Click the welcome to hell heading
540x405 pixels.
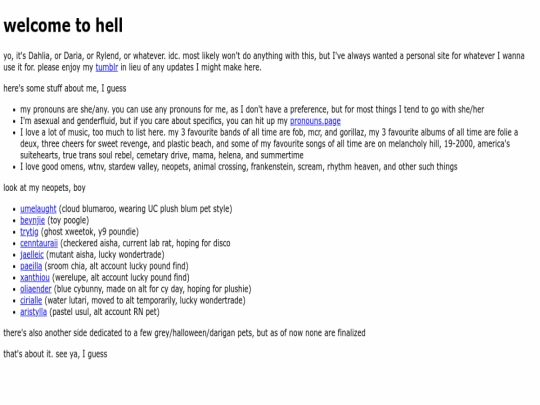pos(63,25)
